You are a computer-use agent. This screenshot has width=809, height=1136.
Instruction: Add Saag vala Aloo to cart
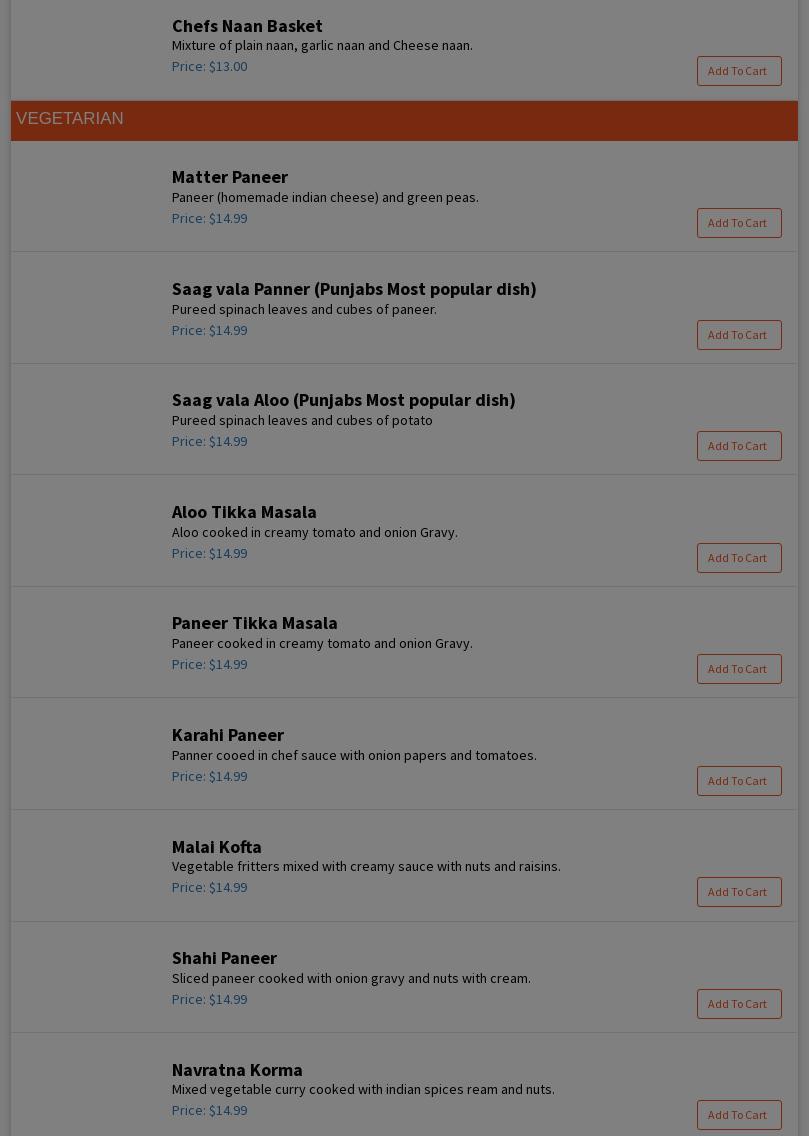(738, 446)
